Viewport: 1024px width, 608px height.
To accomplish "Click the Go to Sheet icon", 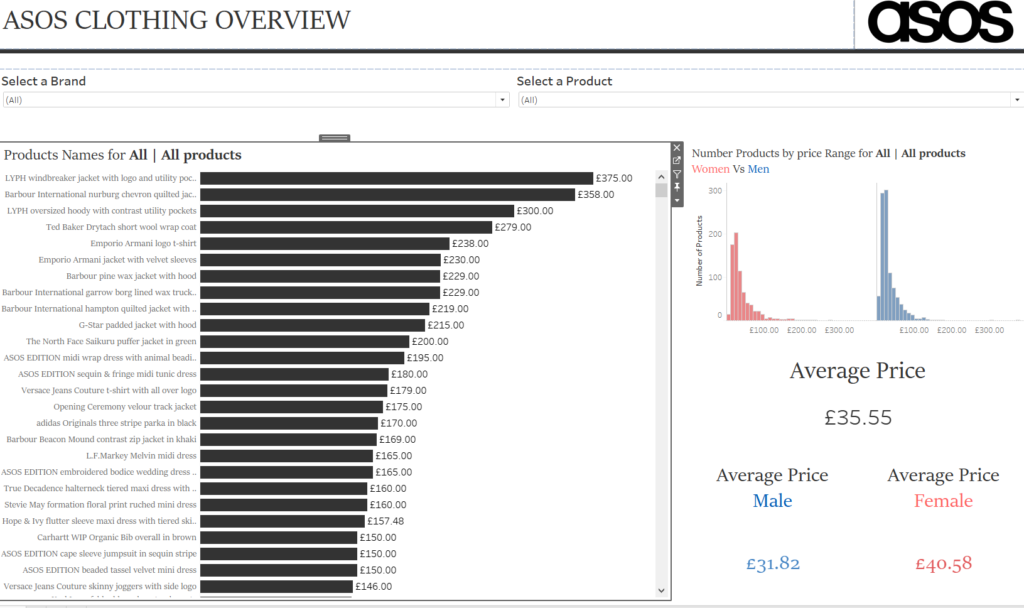I will tap(677, 161).
